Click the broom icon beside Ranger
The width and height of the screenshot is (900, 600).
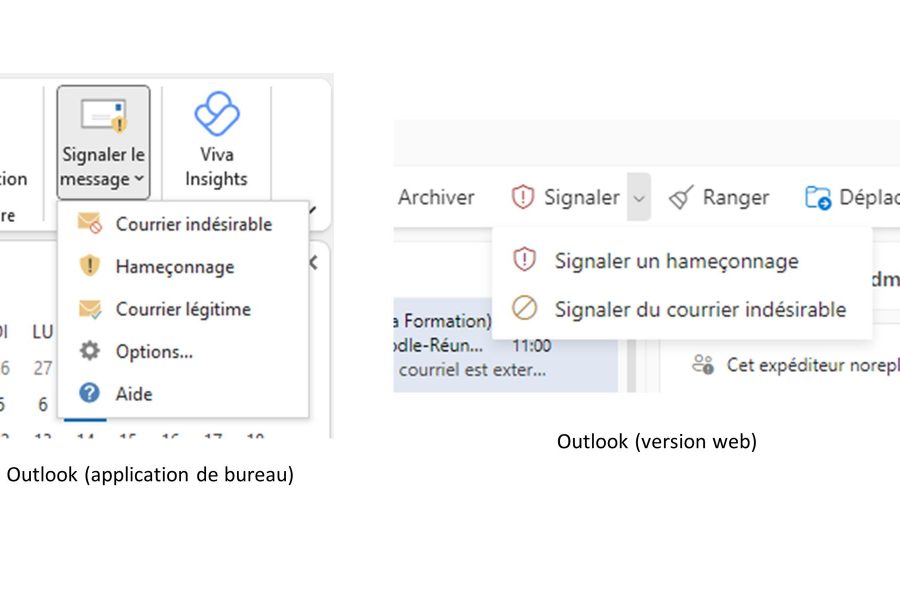click(x=681, y=198)
